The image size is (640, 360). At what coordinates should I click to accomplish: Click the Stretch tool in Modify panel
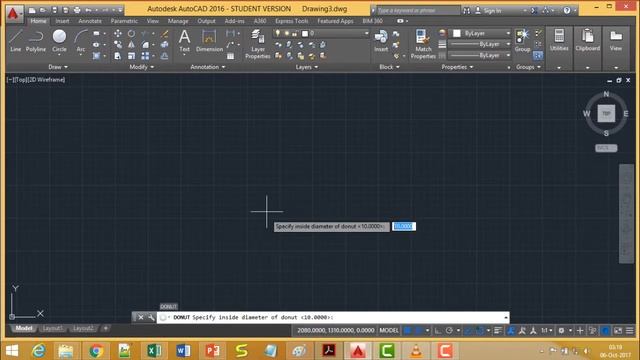pyautogui.click(x=118, y=56)
